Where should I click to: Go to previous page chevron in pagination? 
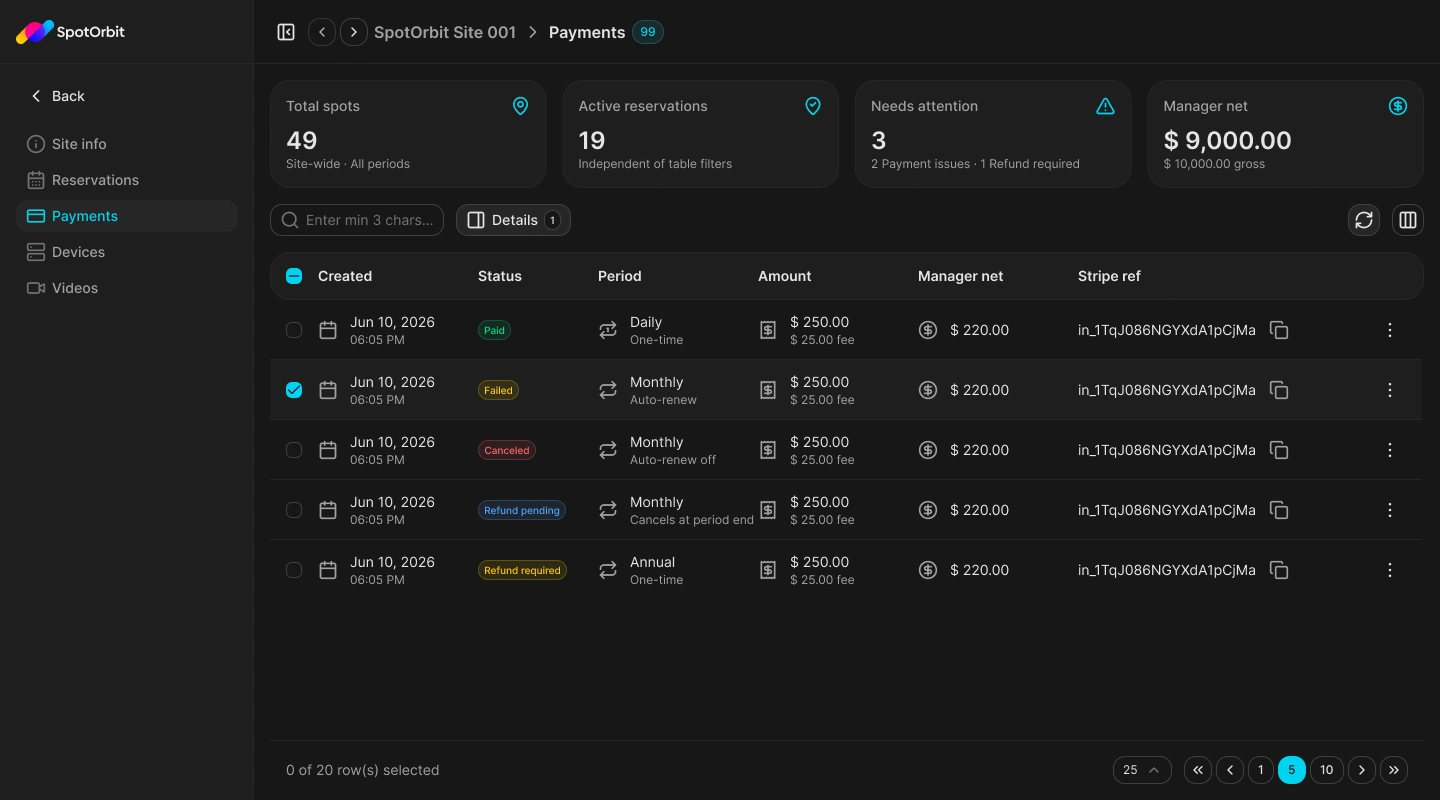click(x=1230, y=770)
